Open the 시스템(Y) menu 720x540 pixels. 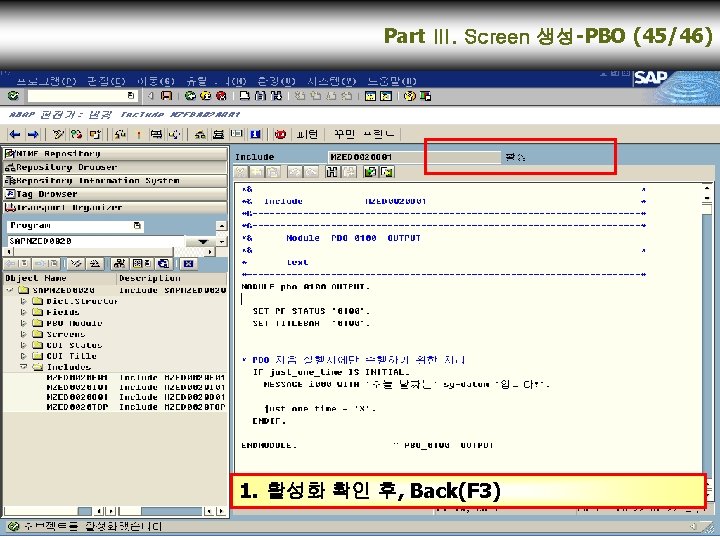tap(332, 81)
